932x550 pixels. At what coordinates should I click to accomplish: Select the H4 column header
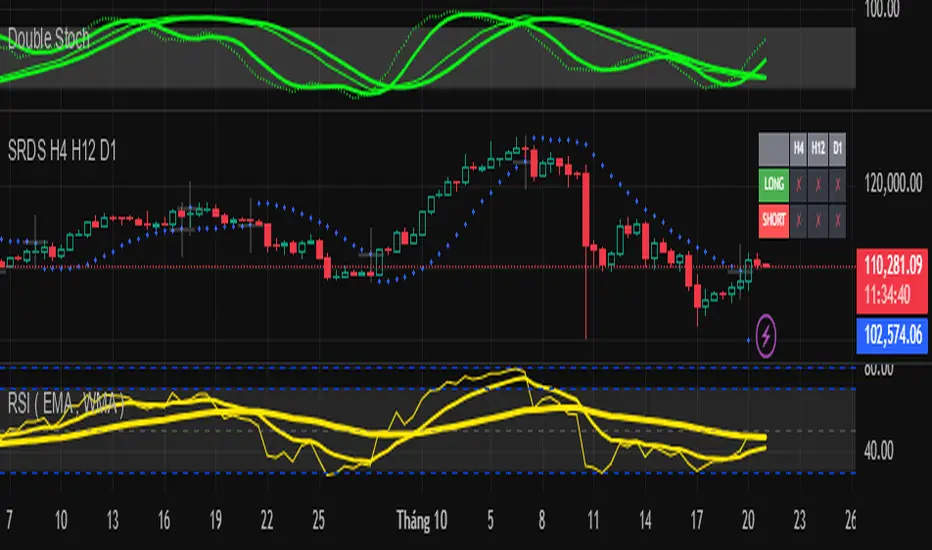coord(798,149)
